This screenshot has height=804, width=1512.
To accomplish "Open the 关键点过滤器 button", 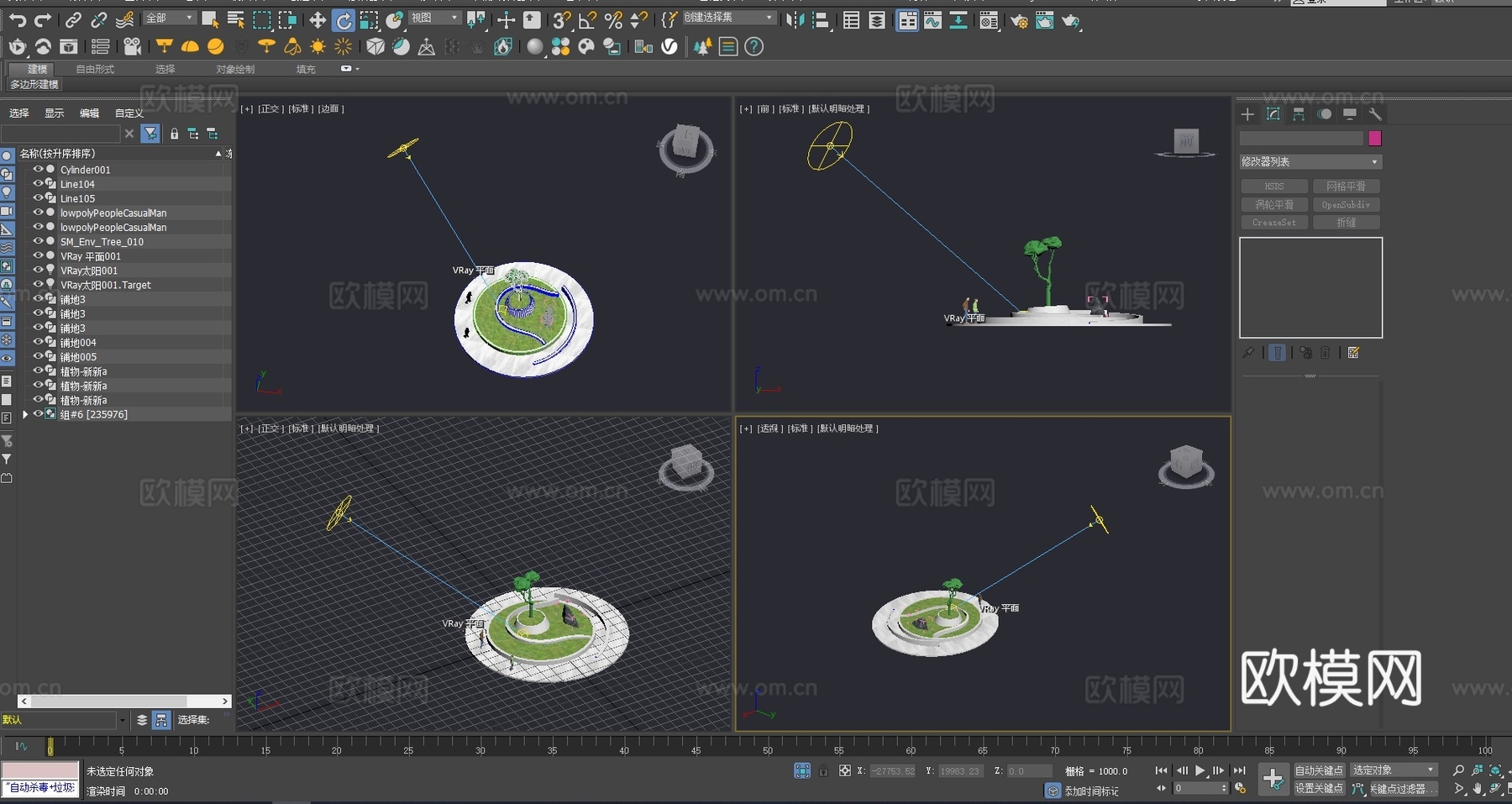I will (x=1403, y=788).
